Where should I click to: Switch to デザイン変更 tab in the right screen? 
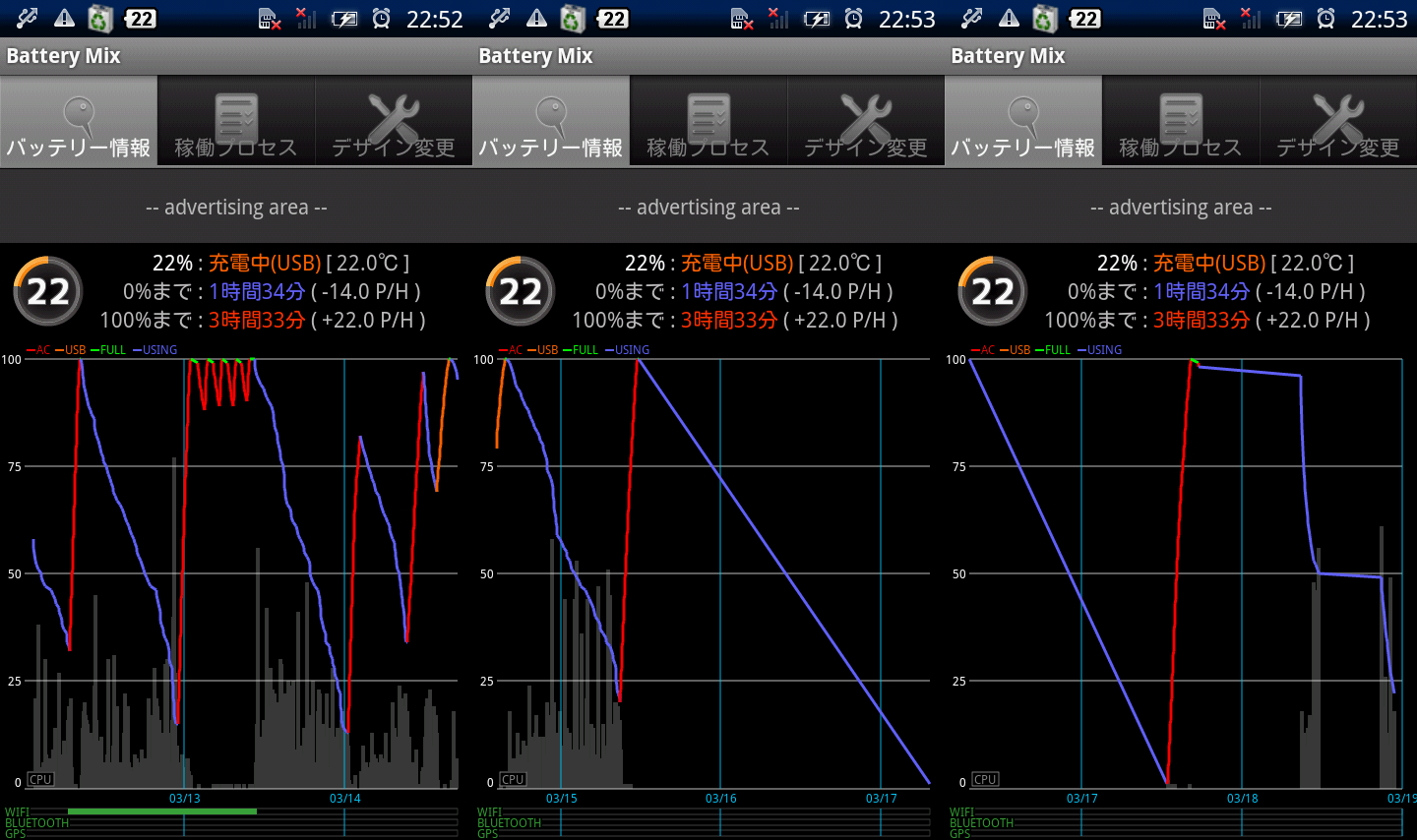click(x=1338, y=122)
